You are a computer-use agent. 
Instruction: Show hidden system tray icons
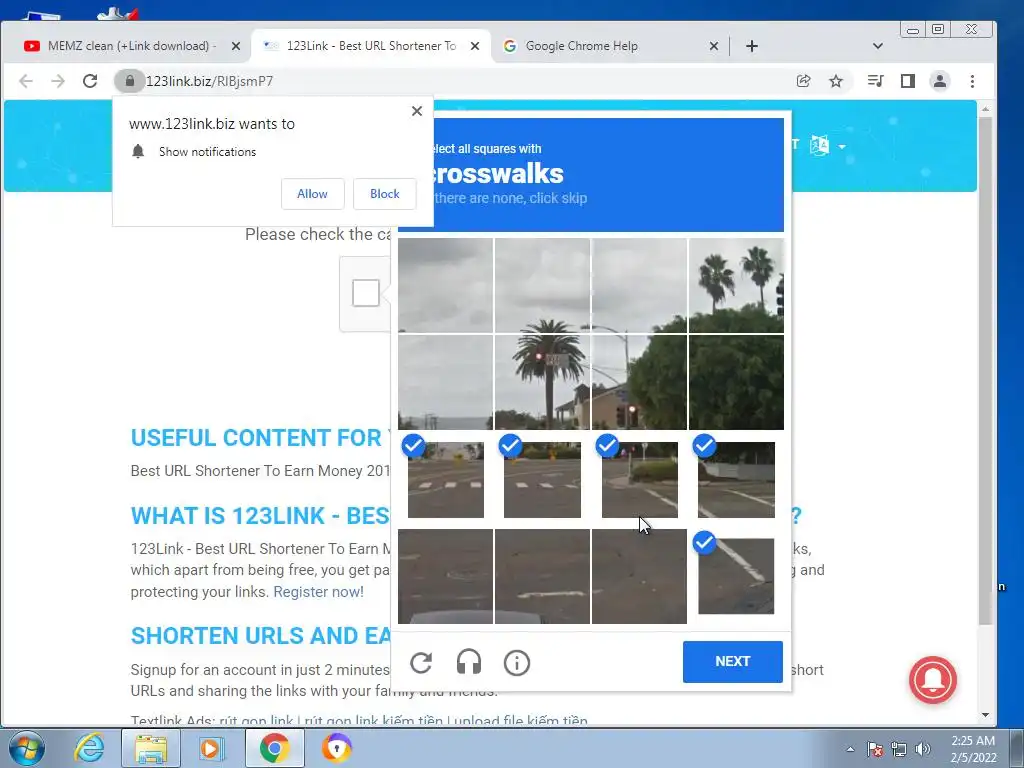coord(850,749)
